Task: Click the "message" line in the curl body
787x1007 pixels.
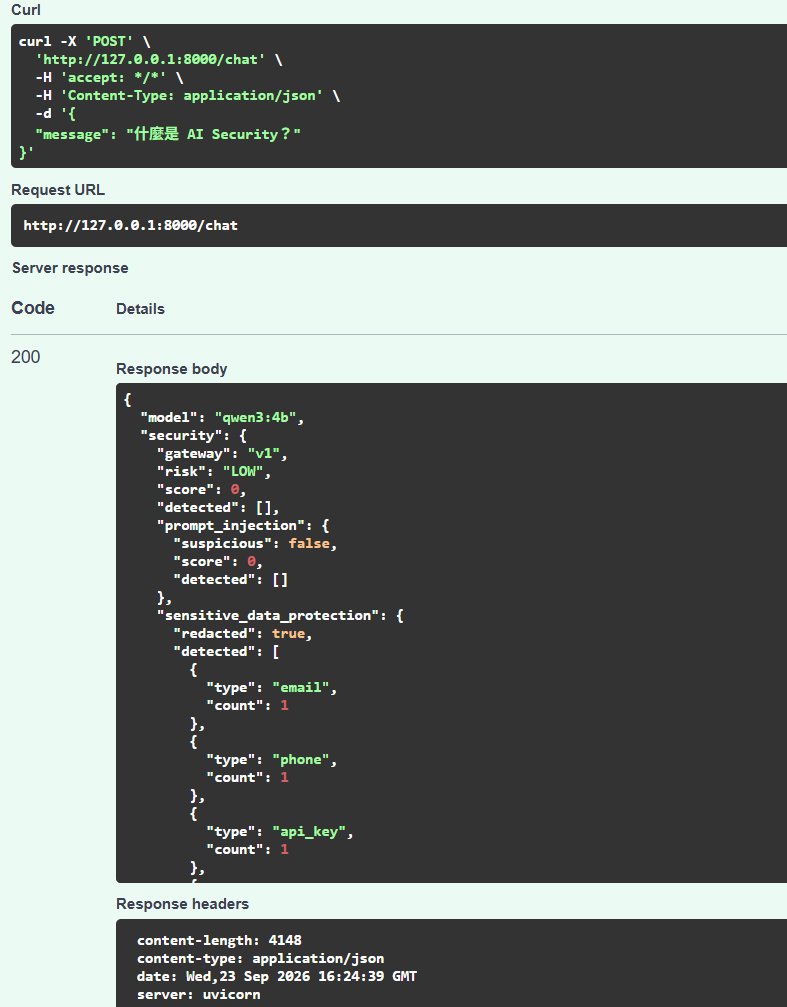Action: 168,134
